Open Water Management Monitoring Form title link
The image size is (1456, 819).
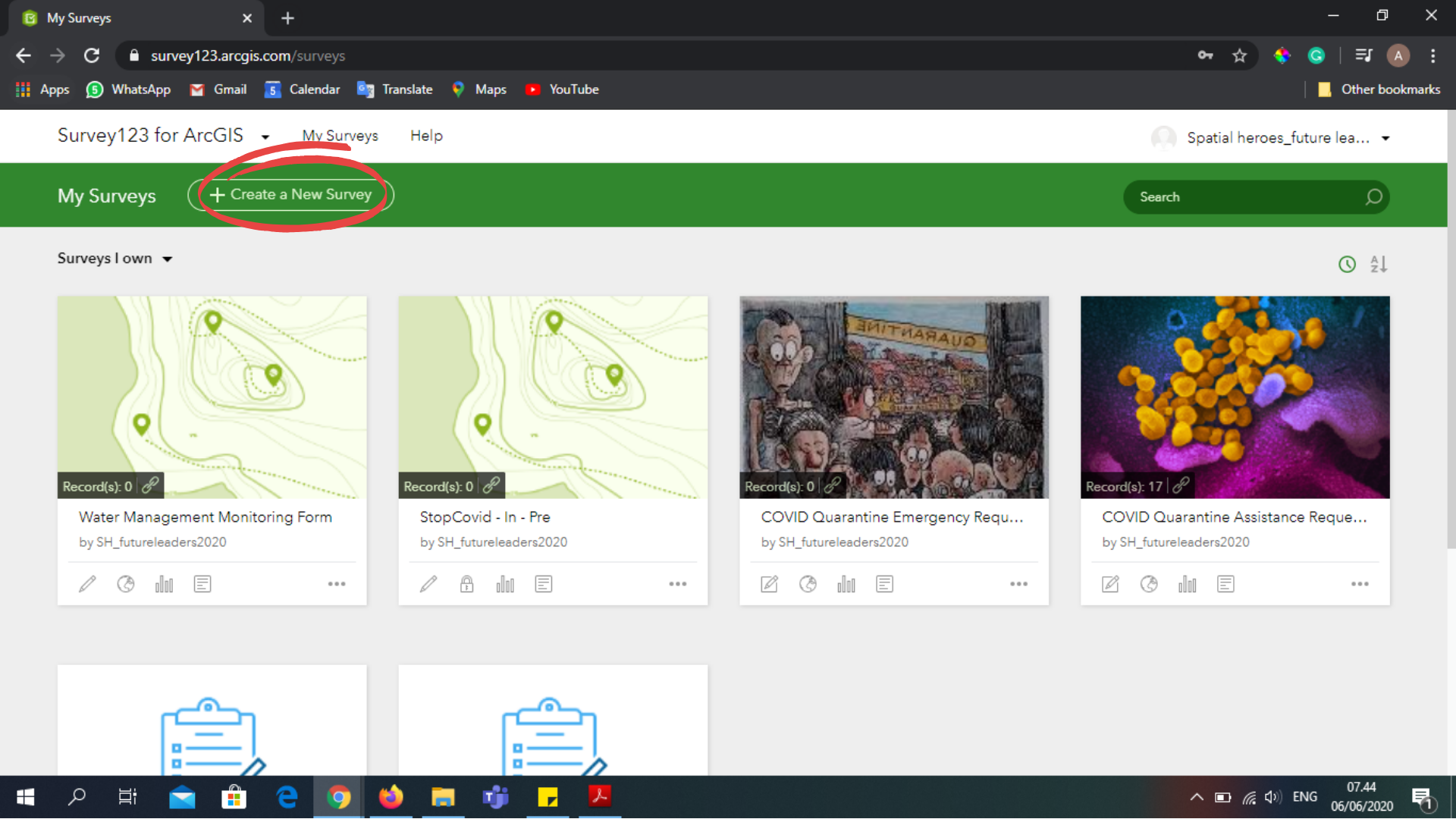pyautogui.click(x=206, y=517)
